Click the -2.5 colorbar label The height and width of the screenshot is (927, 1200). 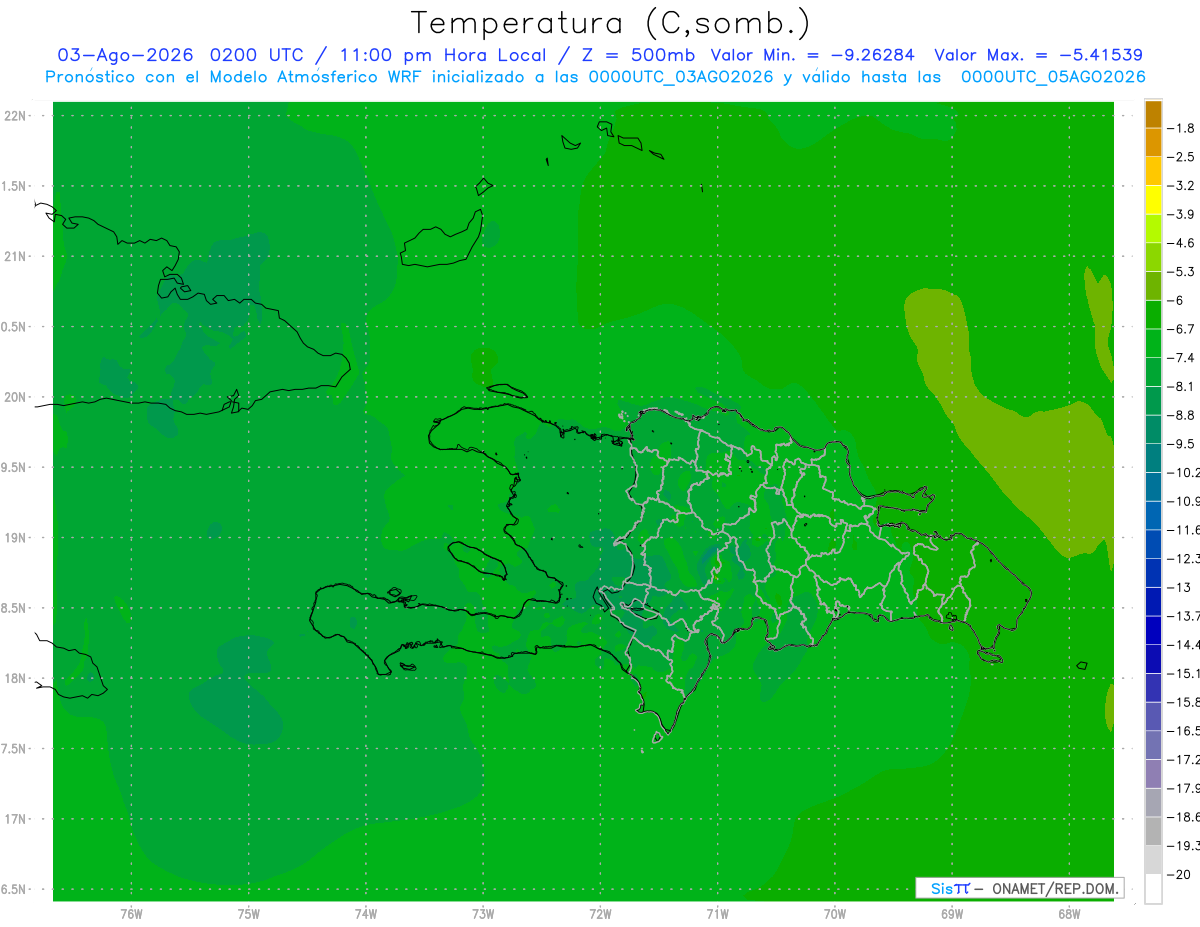pos(1182,157)
